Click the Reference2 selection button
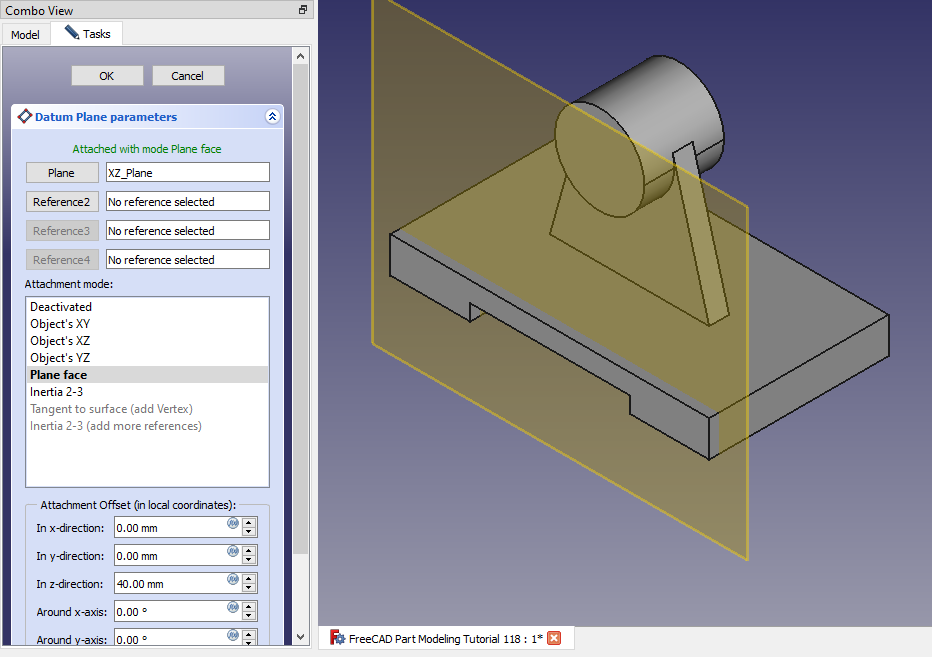This screenshot has width=932, height=657. (x=62, y=202)
